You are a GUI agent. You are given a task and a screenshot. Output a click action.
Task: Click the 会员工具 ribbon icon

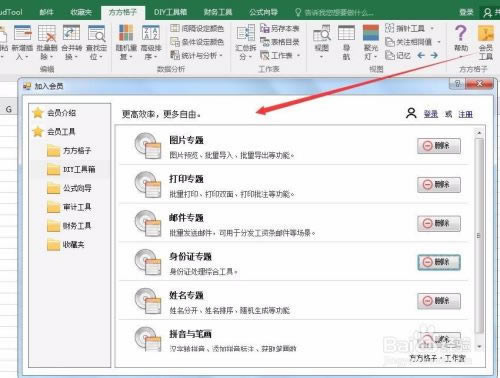click(x=486, y=34)
